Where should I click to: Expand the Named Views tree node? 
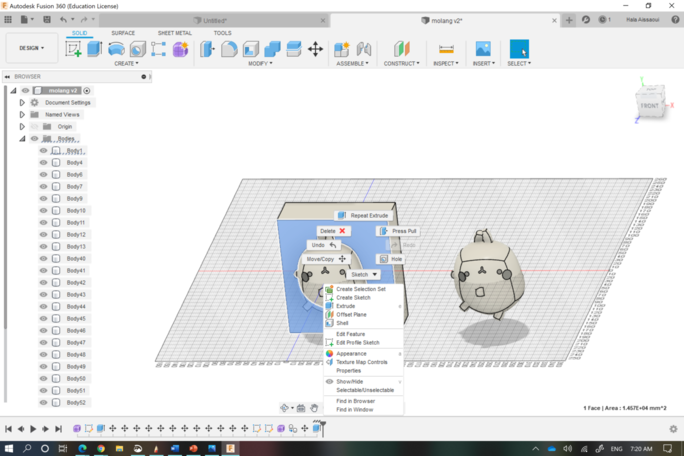point(22,115)
